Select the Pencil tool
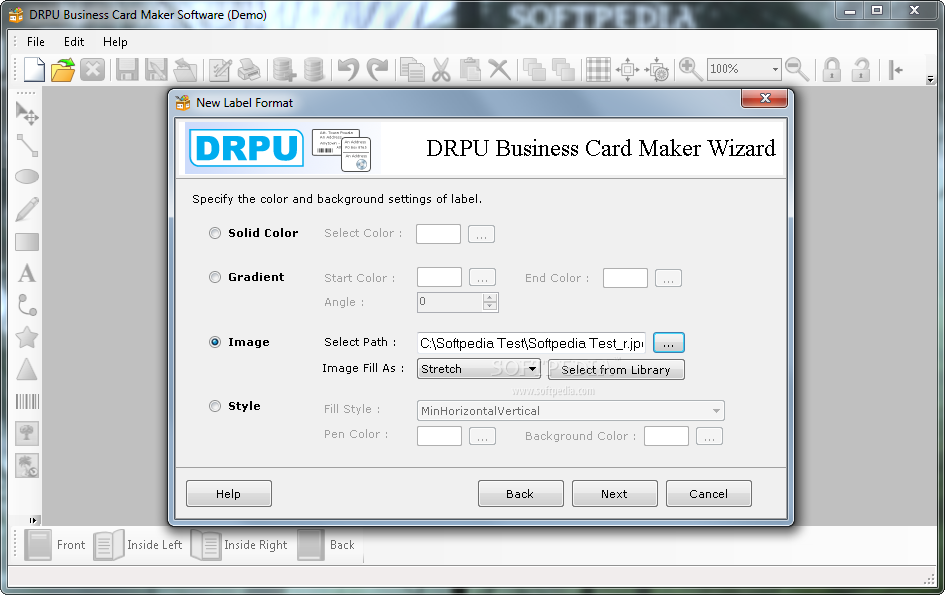Screen dimensions: 945x595 click(27, 209)
